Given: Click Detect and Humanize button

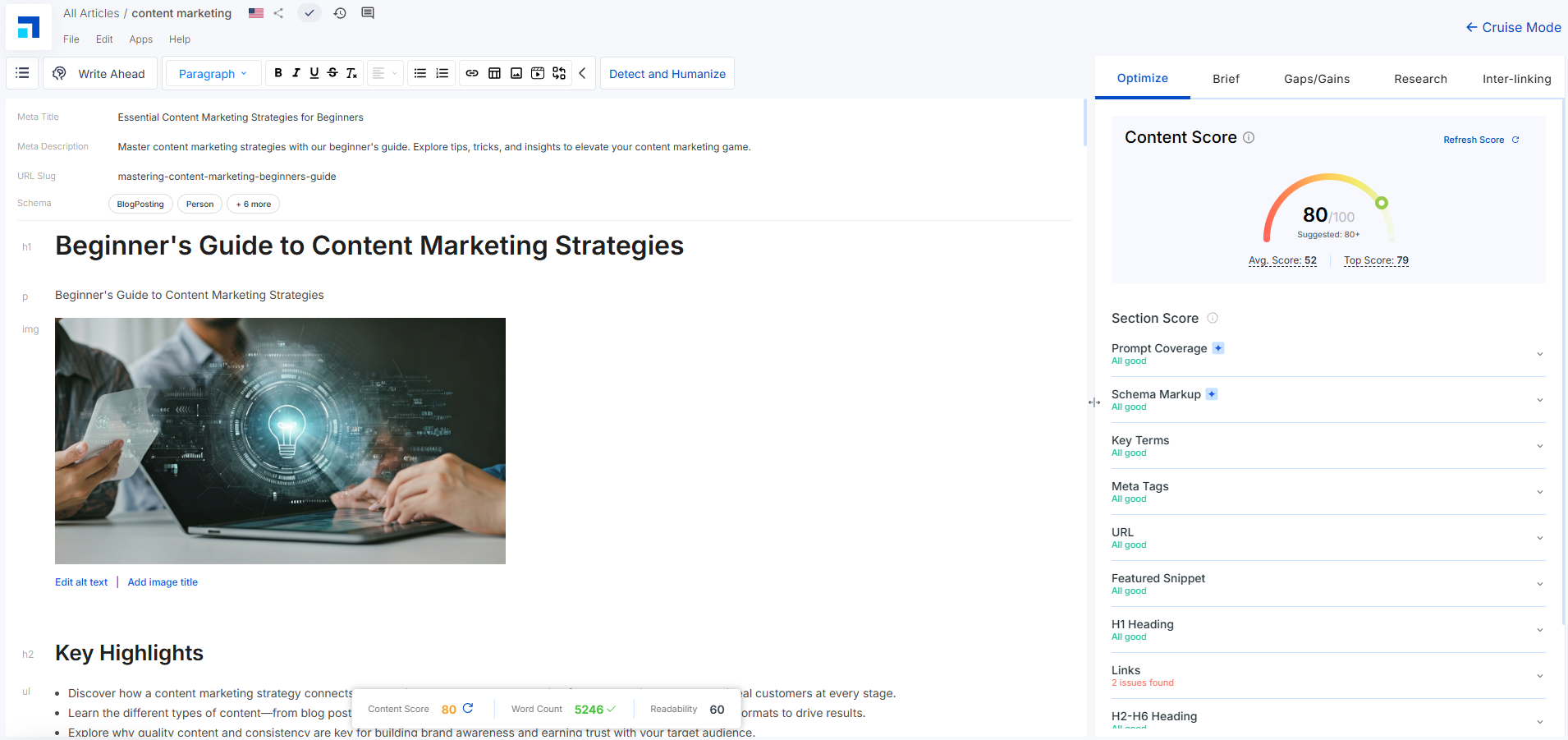Looking at the screenshot, I should coord(667,74).
